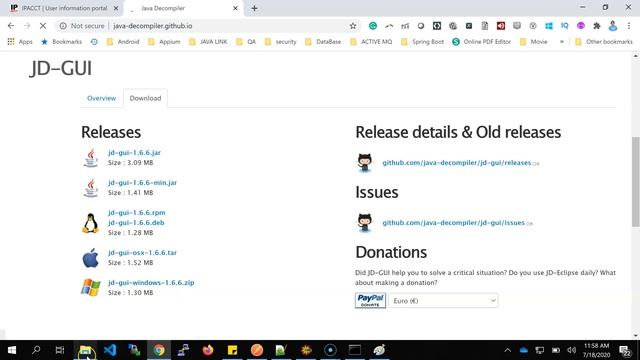This screenshot has height=360, width=640.
Task: Click the Java icon beside jd-gui-1.6.6.jar
Action: [x=91, y=158]
